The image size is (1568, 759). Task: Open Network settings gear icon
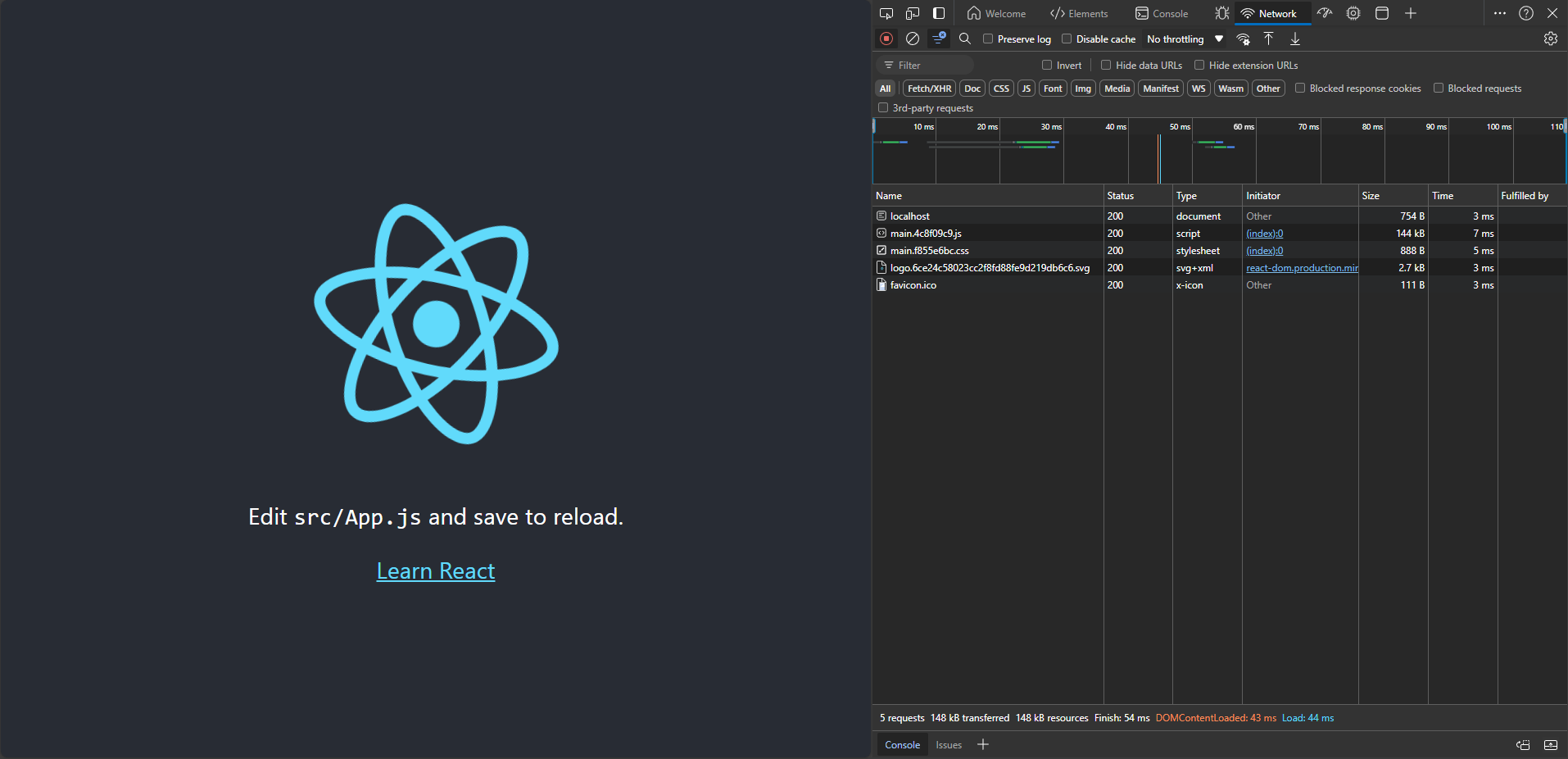[x=1551, y=39]
